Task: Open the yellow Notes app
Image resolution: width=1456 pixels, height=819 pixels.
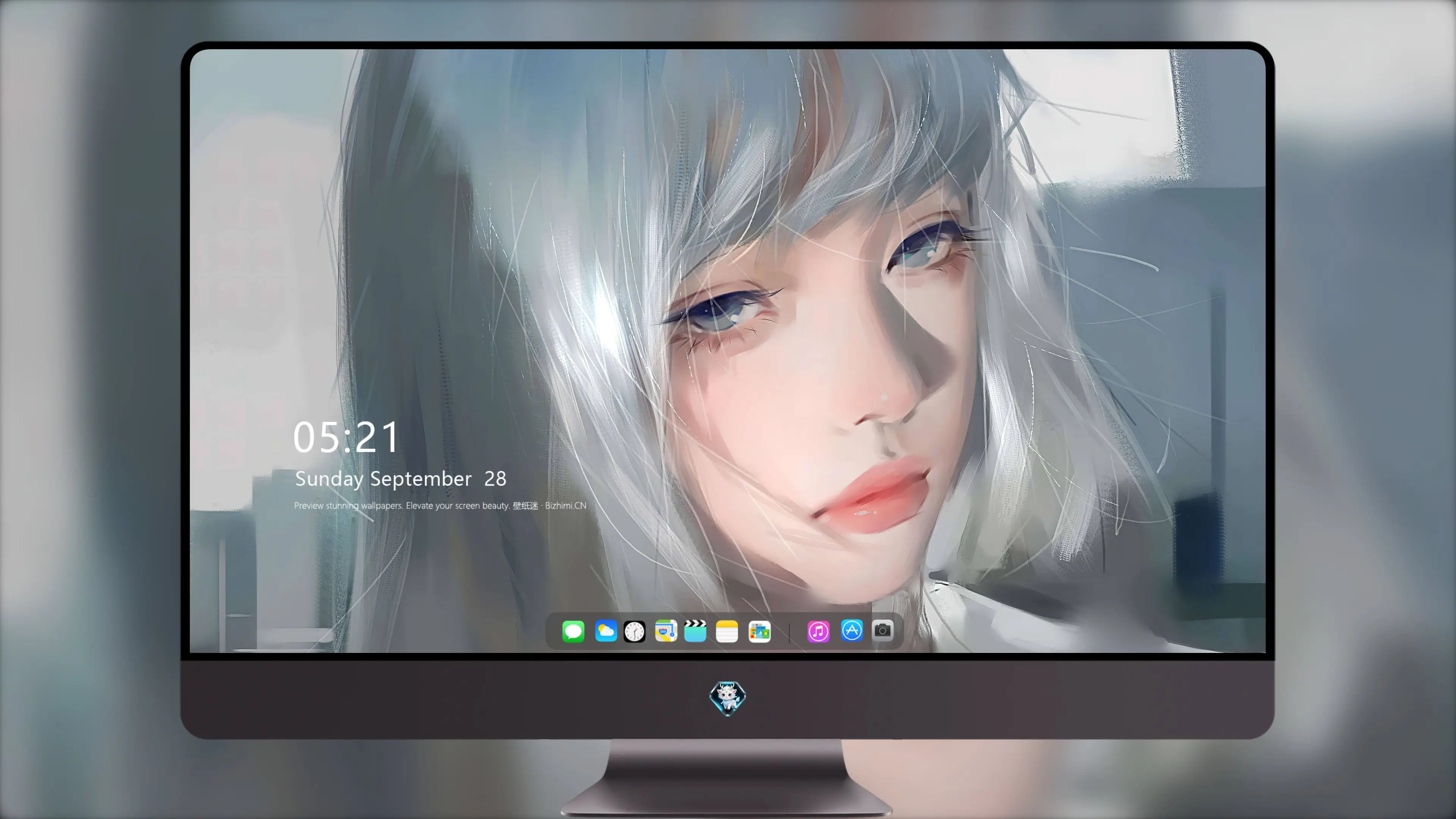Action: click(727, 631)
